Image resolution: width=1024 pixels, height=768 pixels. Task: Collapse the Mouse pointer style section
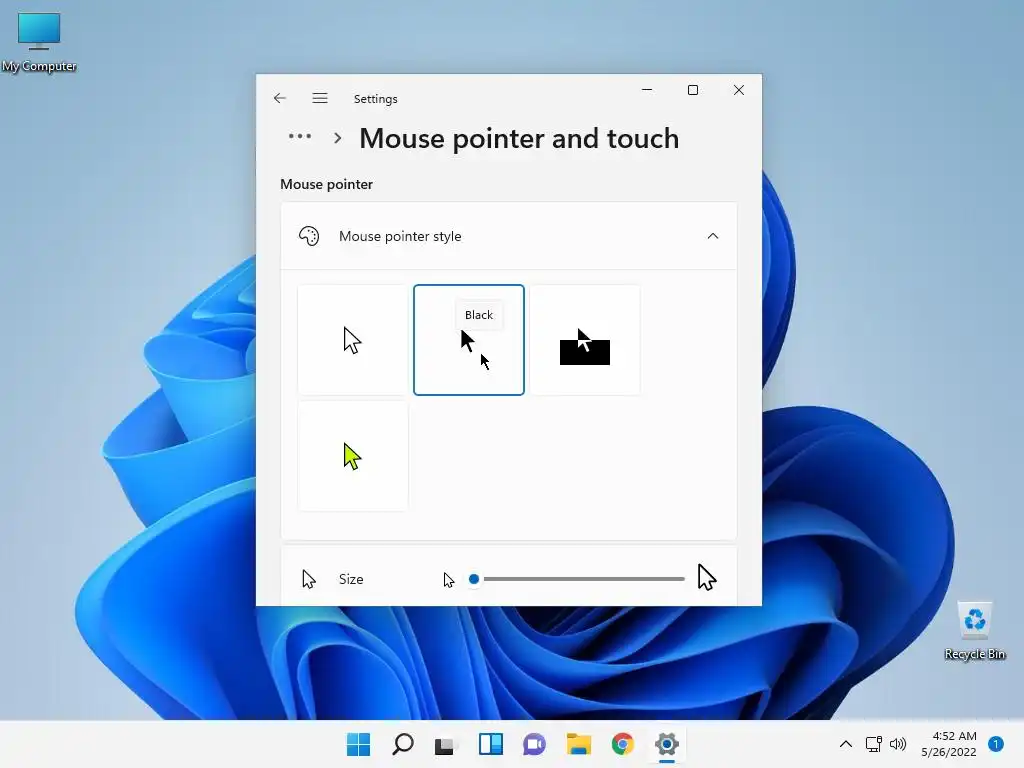(x=712, y=236)
